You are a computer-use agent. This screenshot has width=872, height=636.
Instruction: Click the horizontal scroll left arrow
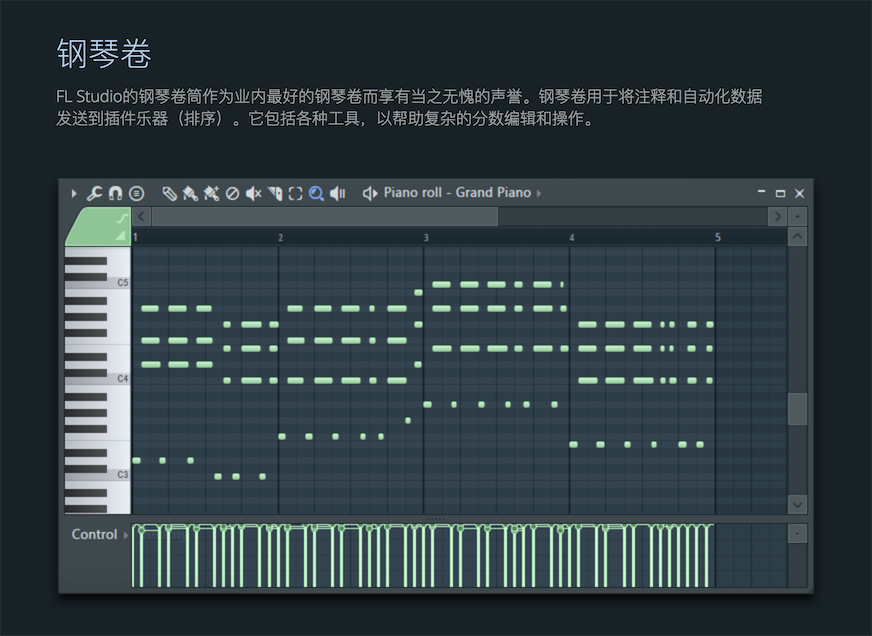coord(141,216)
